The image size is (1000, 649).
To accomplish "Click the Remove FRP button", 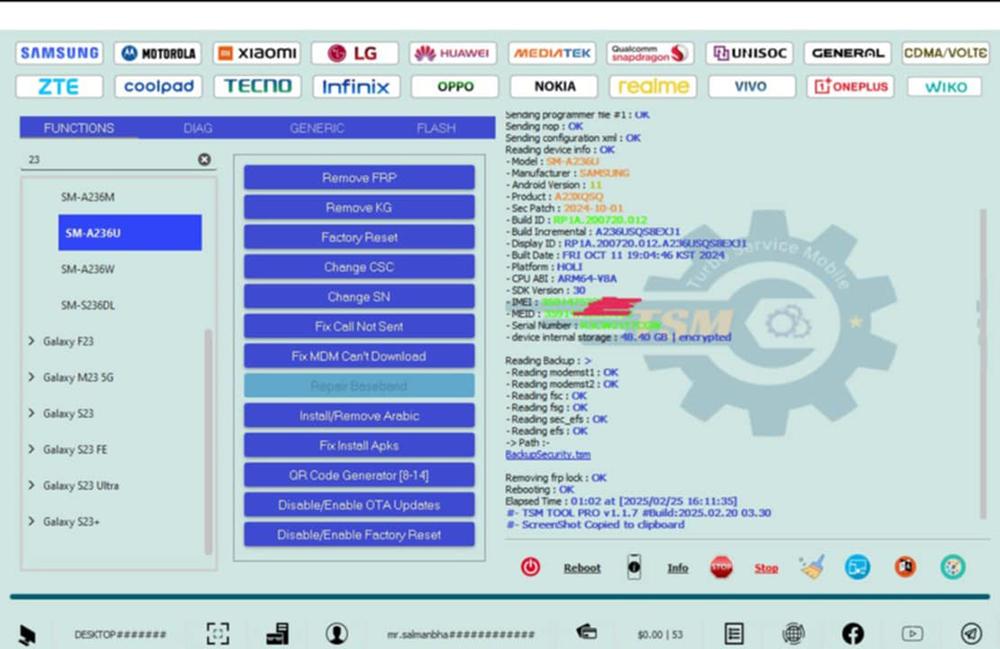I will (x=359, y=178).
